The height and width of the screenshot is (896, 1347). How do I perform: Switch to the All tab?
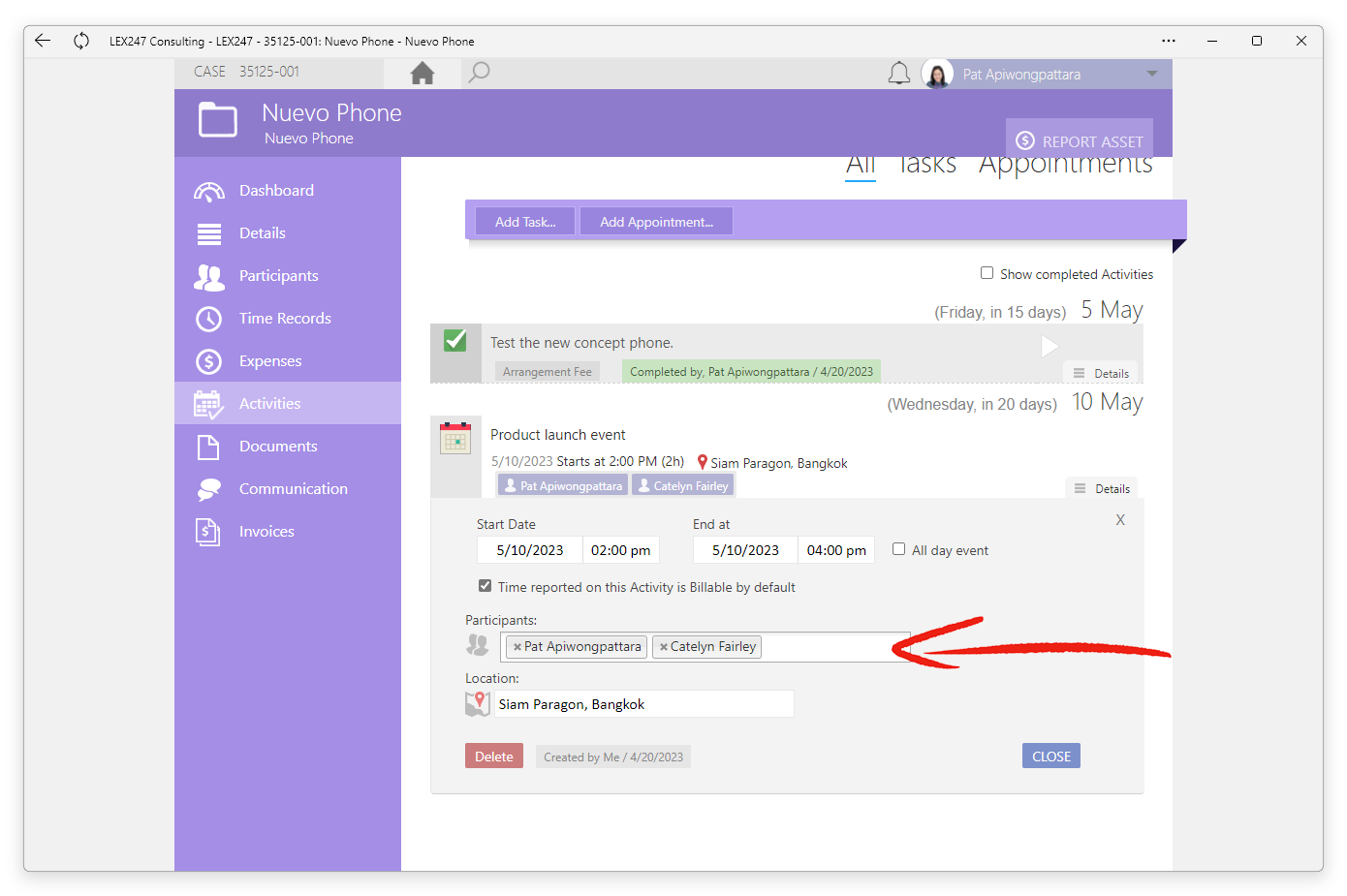(861, 166)
